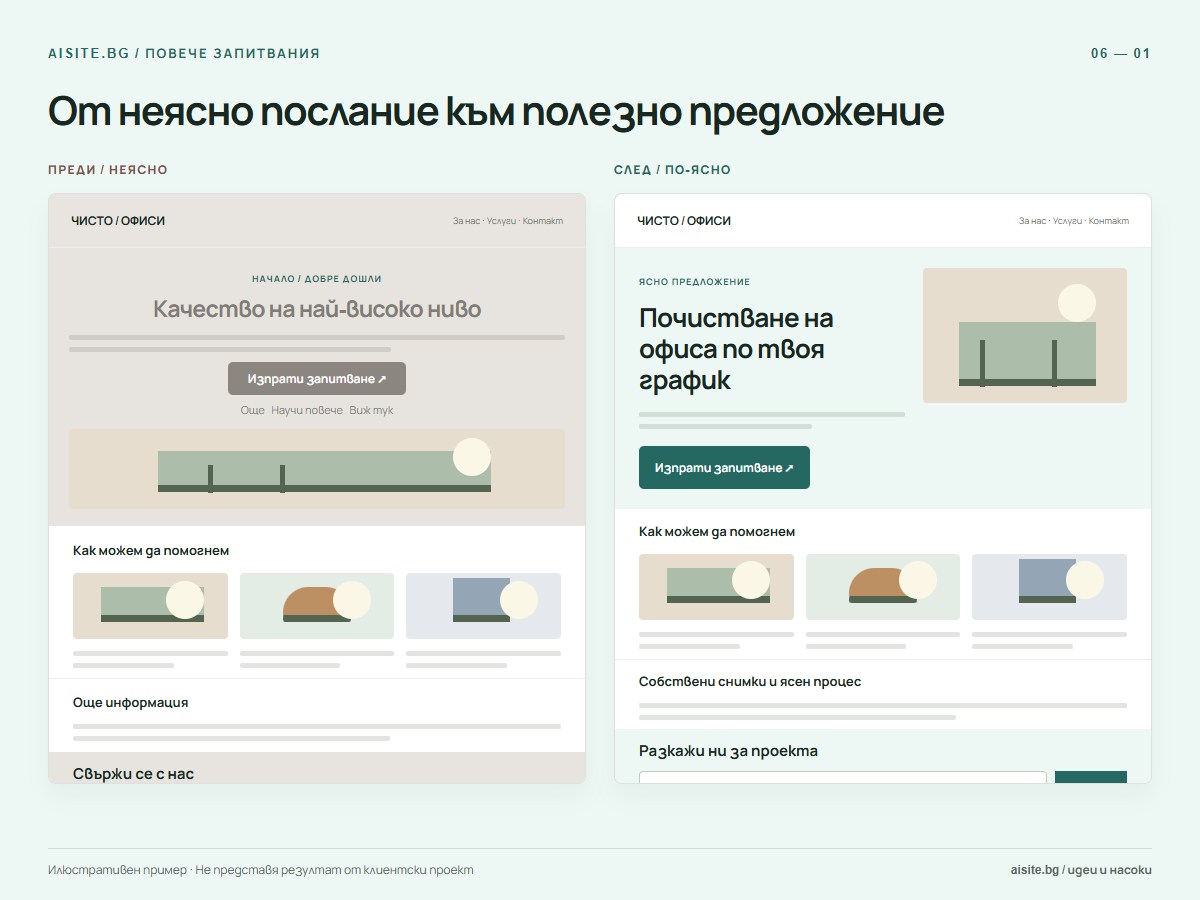The image size is (1200, 900).
Task: Follow the 'Научи повече' link
Action: tap(307, 411)
